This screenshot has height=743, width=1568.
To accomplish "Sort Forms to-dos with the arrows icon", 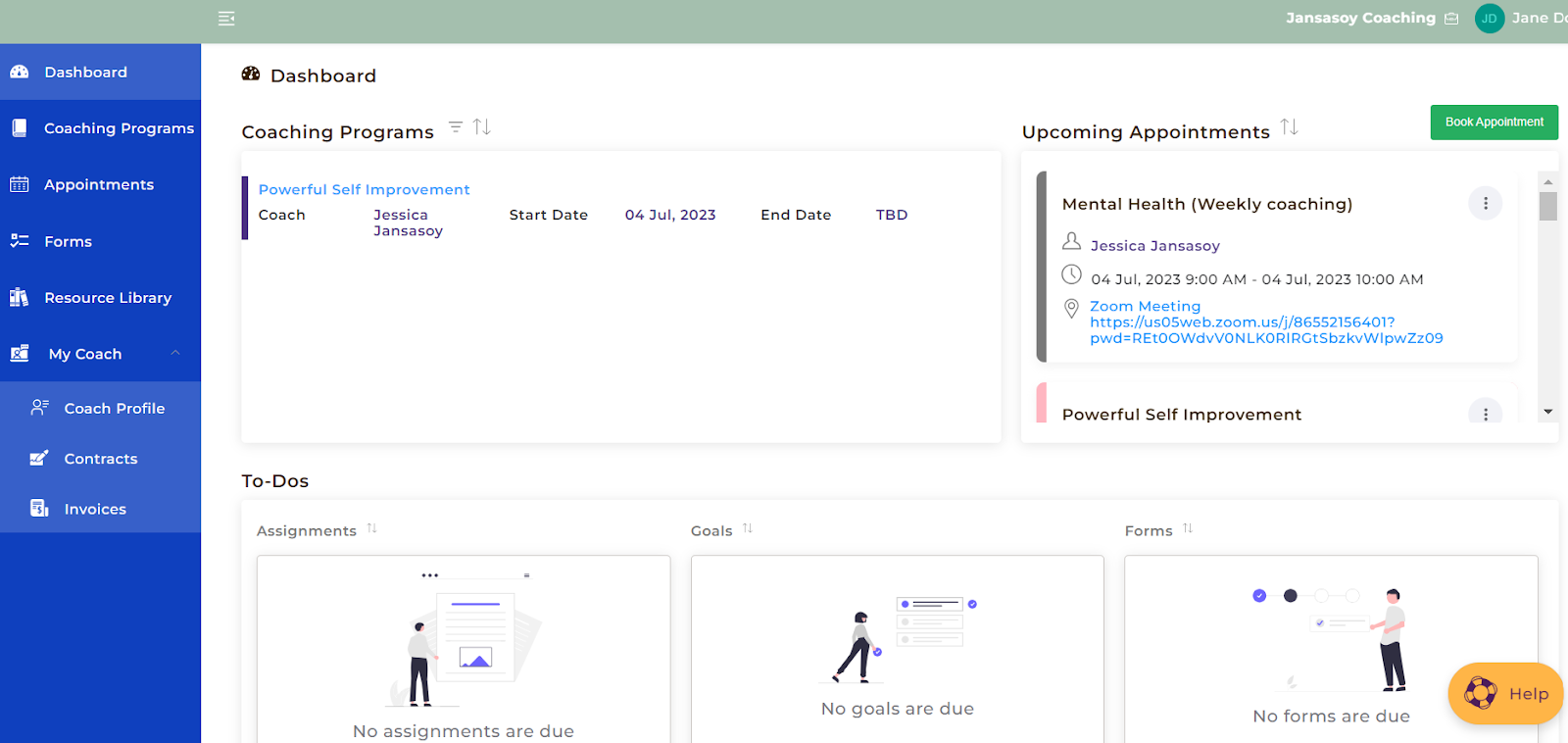I will click(x=1188, y=528).
